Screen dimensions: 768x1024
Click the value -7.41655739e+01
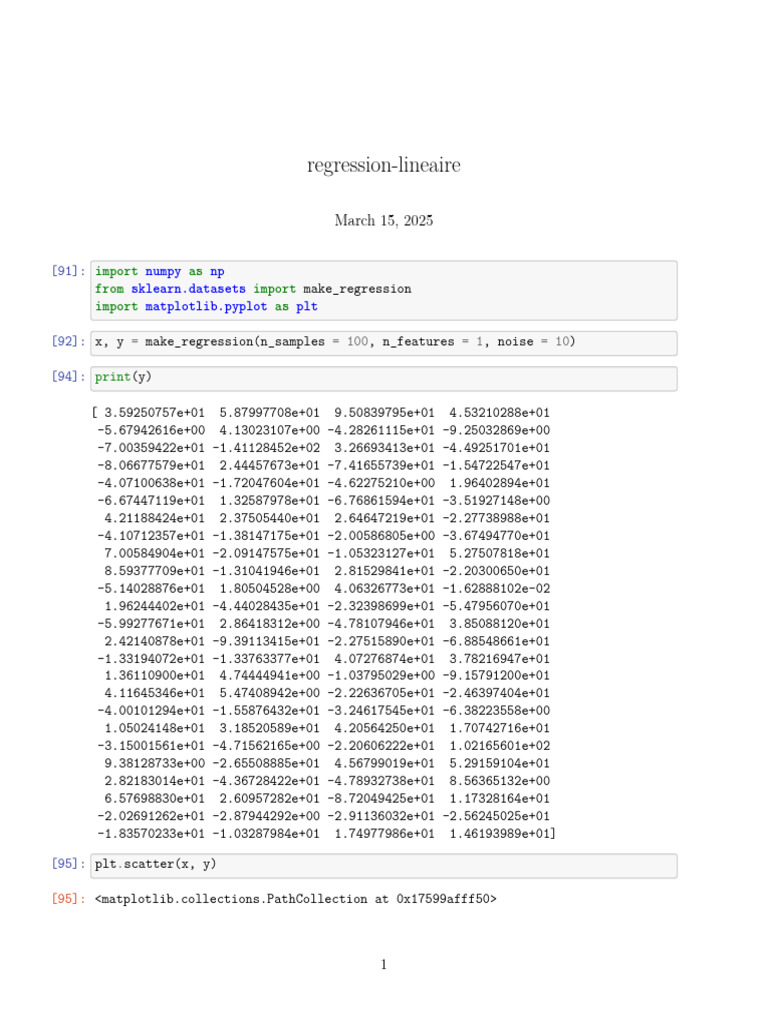(381, 466)
